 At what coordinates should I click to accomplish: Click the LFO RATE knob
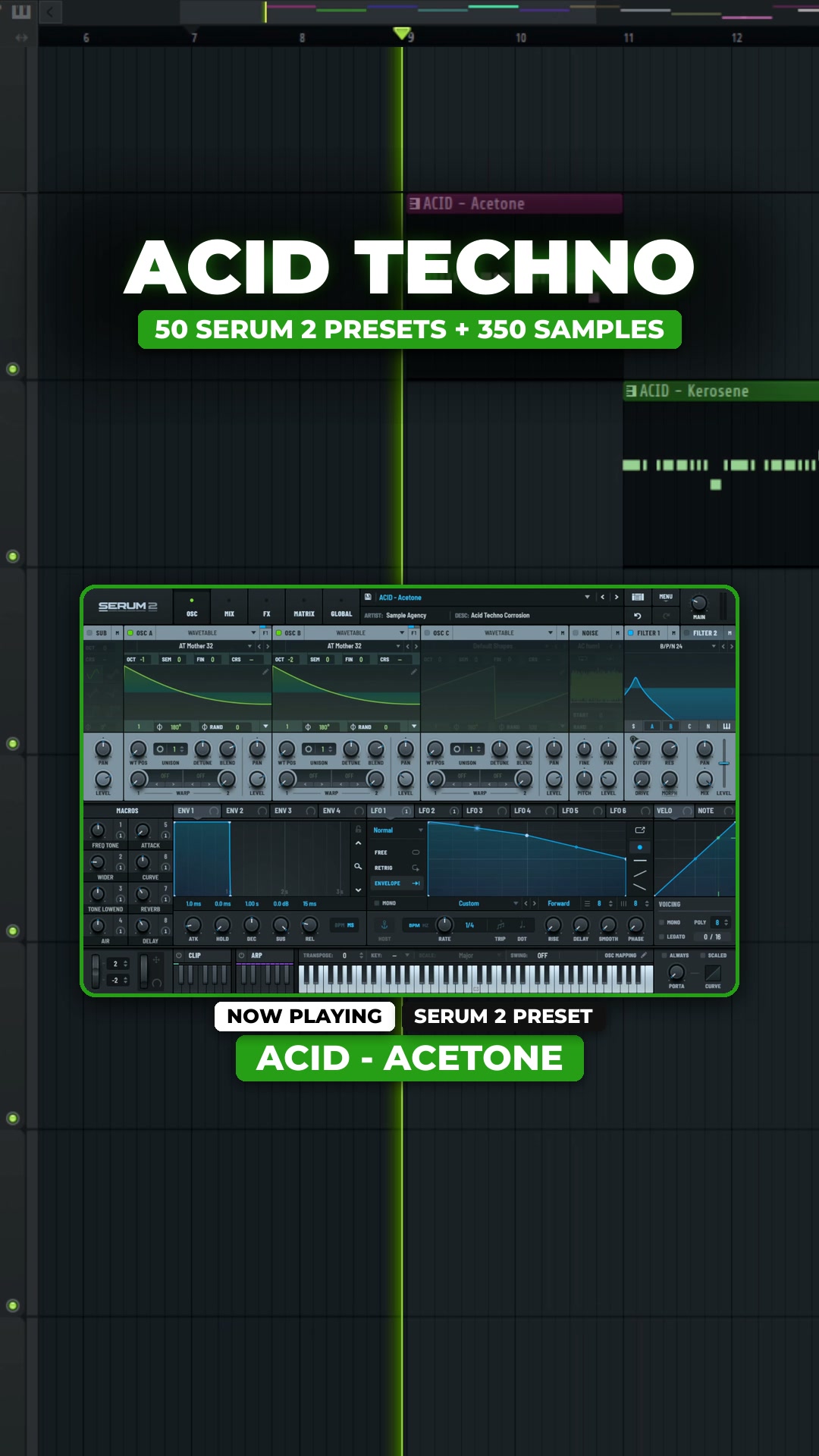445,924
